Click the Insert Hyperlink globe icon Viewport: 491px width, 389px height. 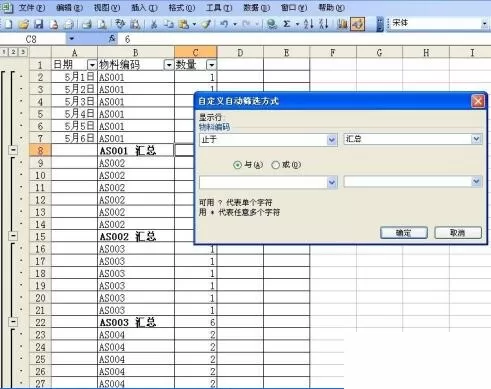click(272, 24)
